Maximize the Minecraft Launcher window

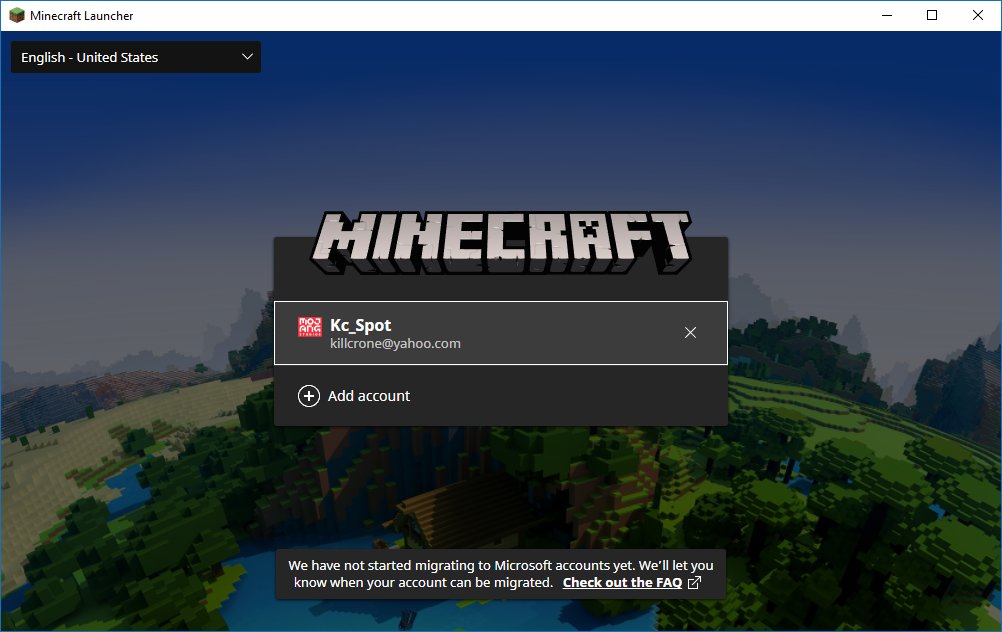(x=932, y=15)
